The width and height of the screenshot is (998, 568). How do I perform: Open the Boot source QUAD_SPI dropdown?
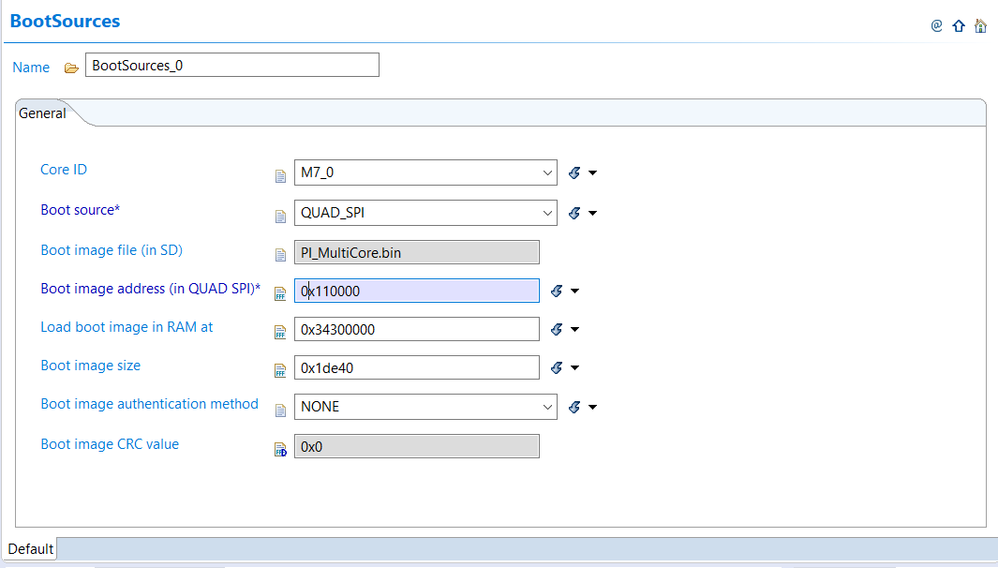(x=547, y=213)
